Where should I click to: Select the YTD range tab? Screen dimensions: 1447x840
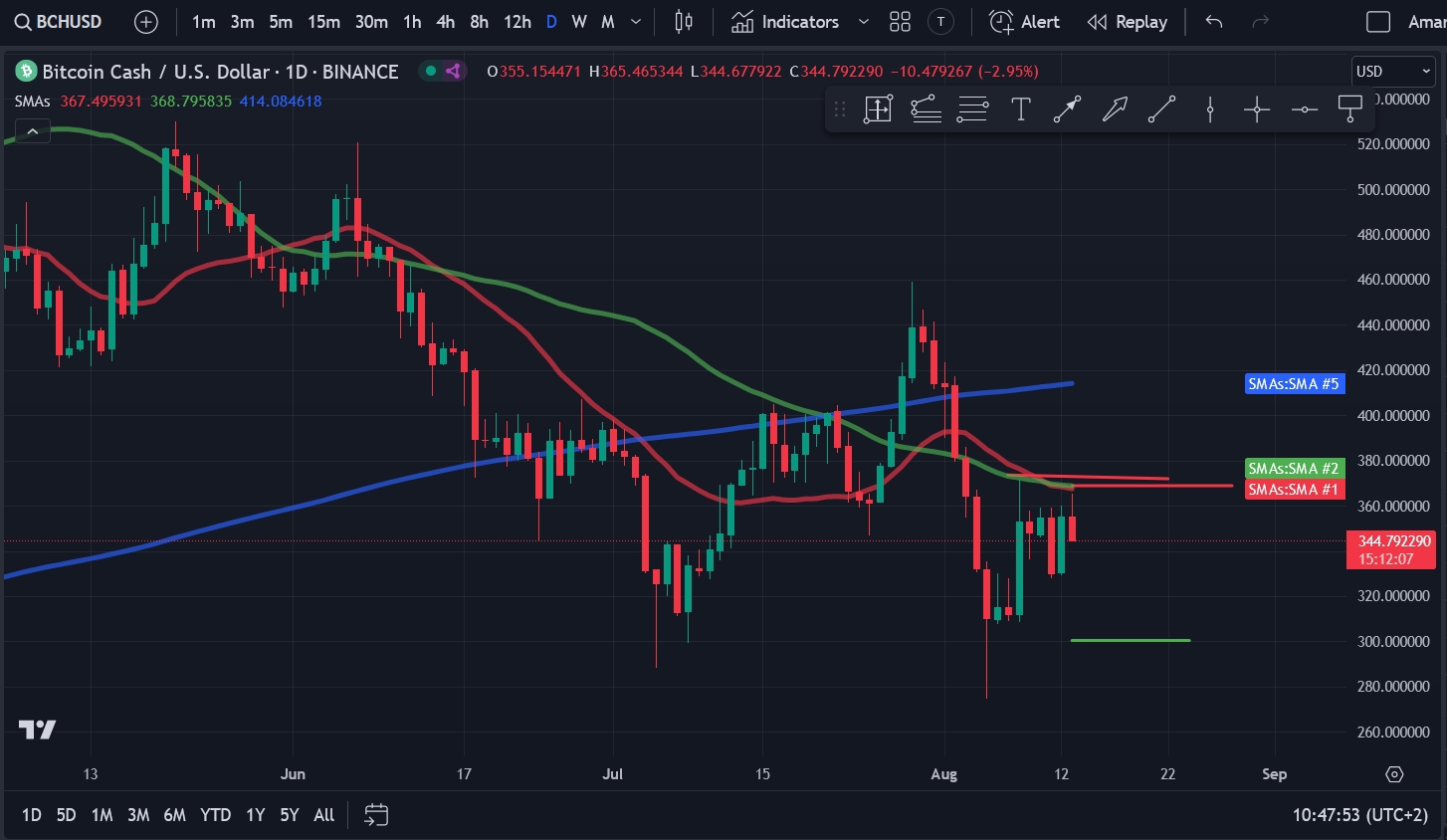coord(215,815)
